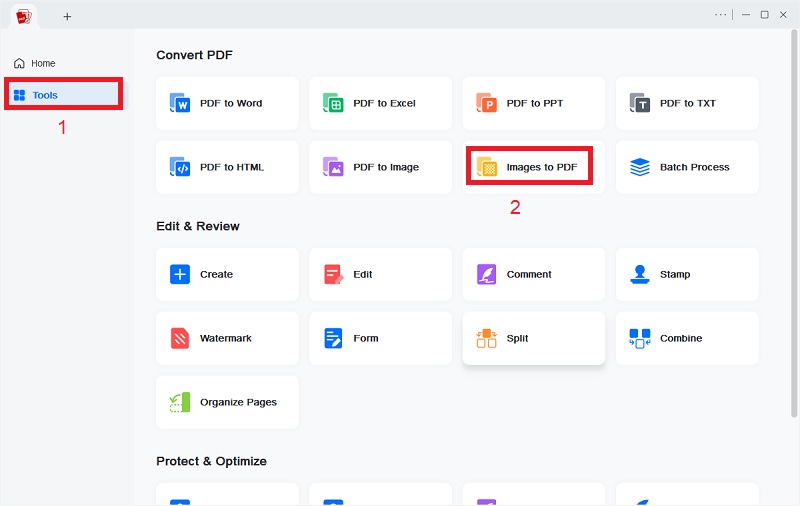Screen dimensions: 800x506
Task: Click the blue Form icon
Action: [333, 338]
